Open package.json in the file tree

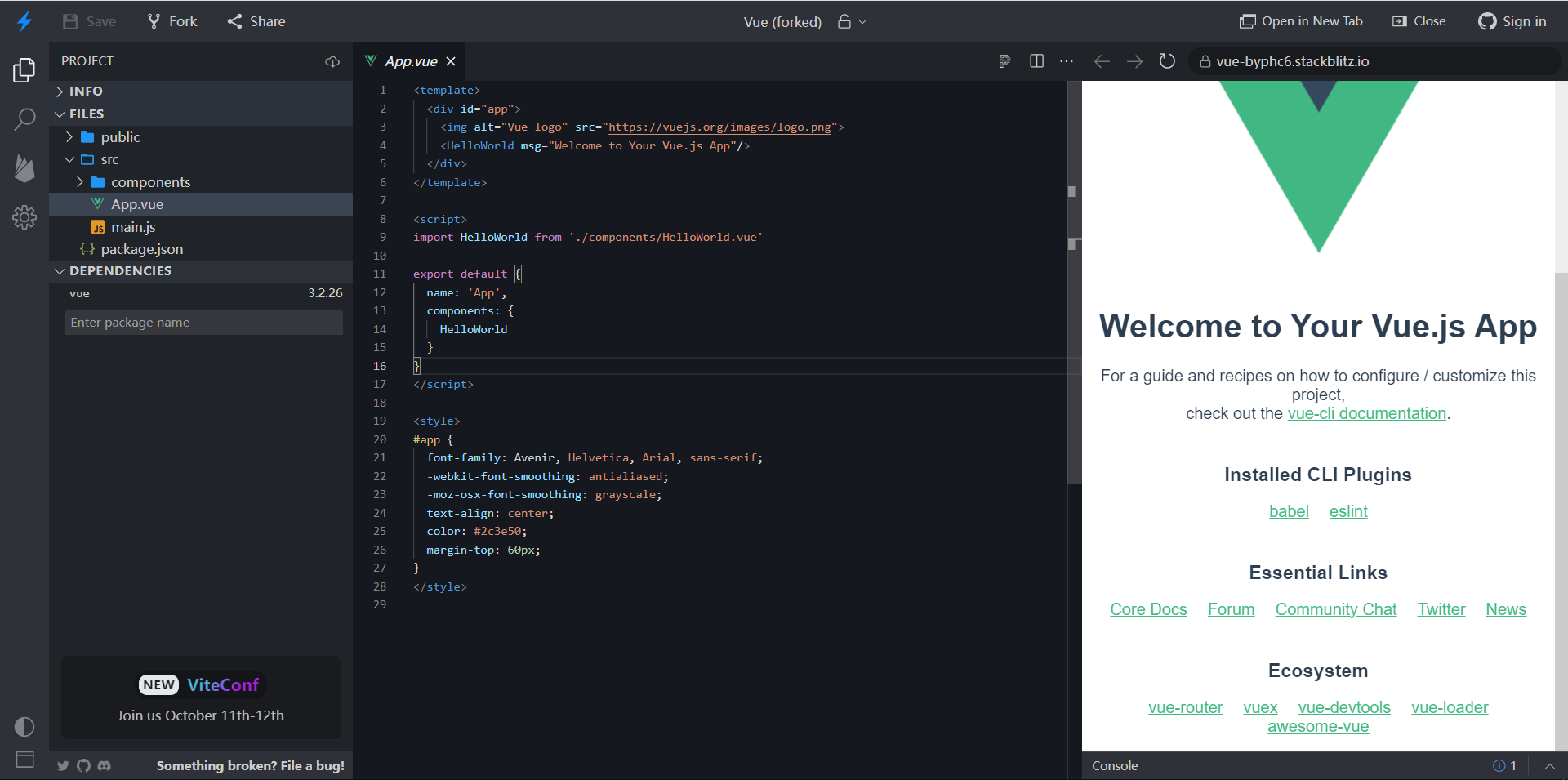coord(201,249)
